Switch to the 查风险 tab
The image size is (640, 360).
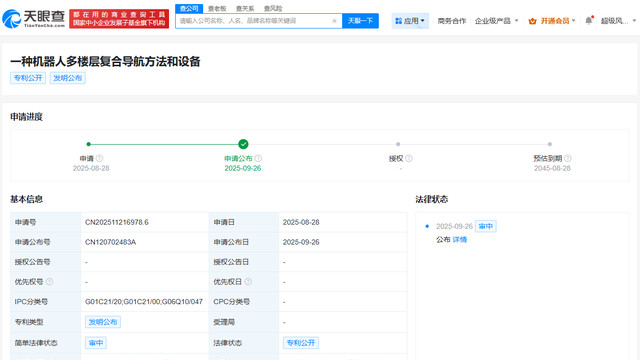point(273,9)
